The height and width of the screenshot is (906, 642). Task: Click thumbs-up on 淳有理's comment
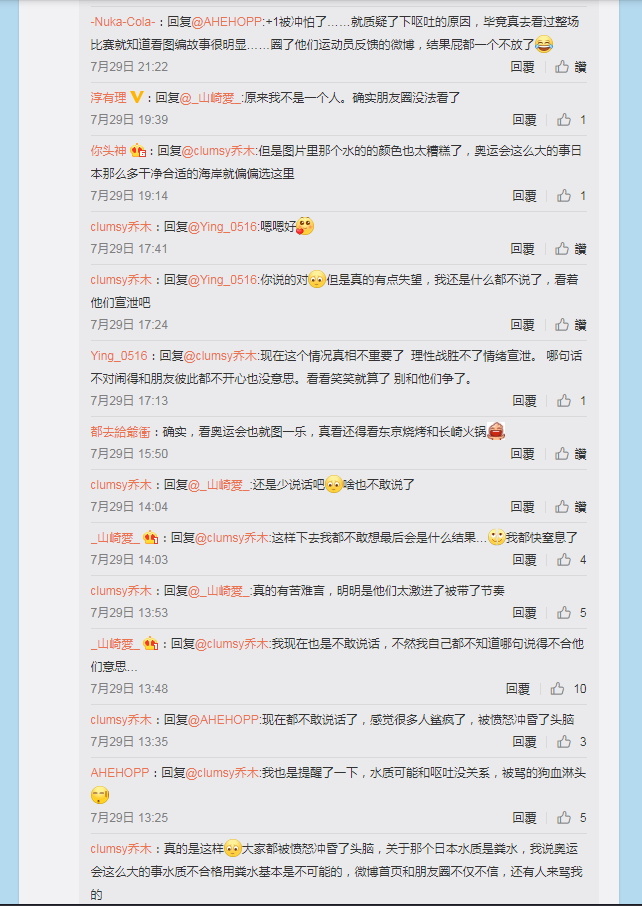click(572, 120)
